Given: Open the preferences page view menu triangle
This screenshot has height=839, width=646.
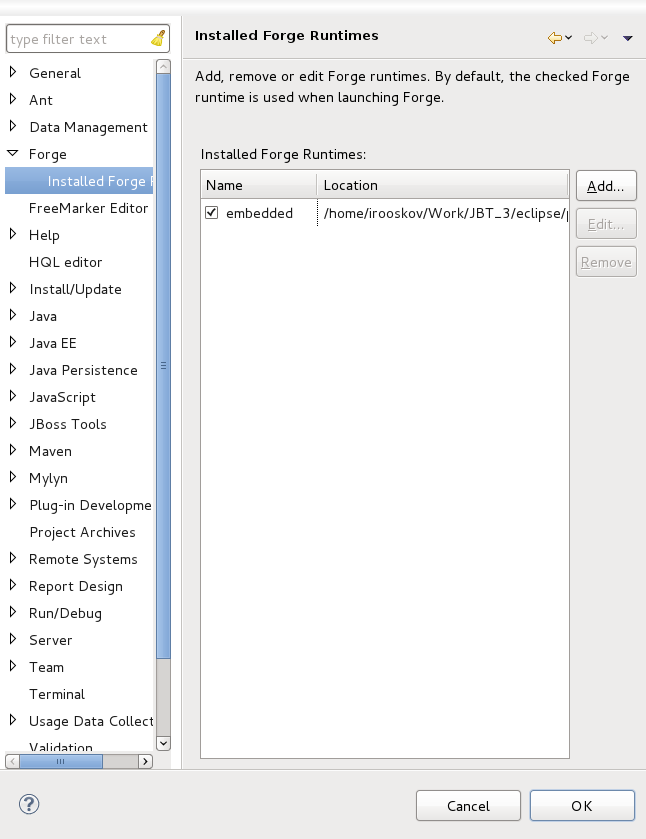Looking at the screenshot, I should tap(628, 38).
